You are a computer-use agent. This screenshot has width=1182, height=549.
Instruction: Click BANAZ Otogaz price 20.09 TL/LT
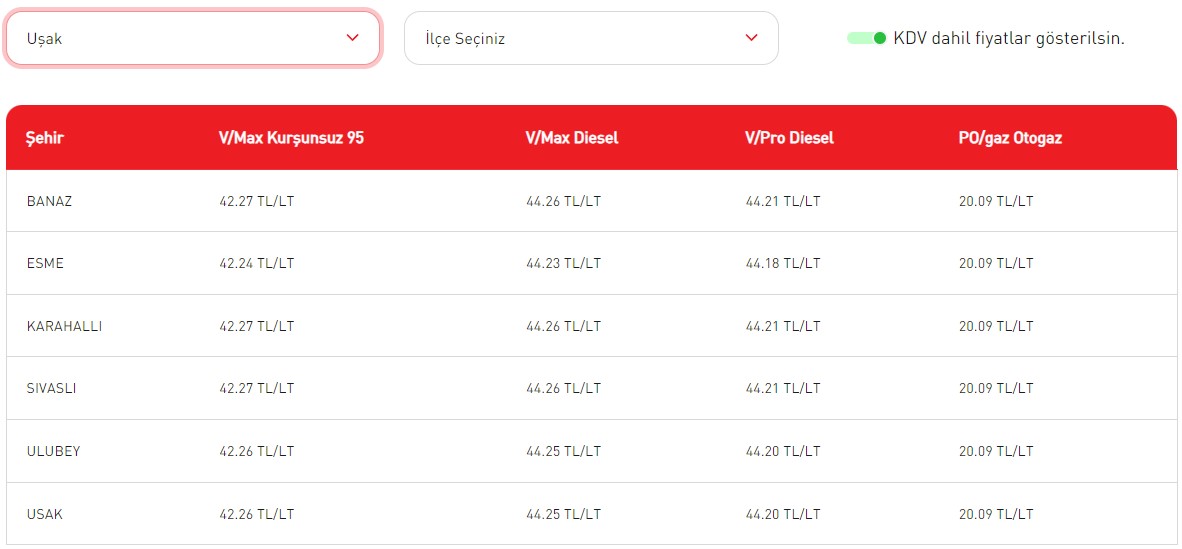pyautogui.click(x=996, y=201)
